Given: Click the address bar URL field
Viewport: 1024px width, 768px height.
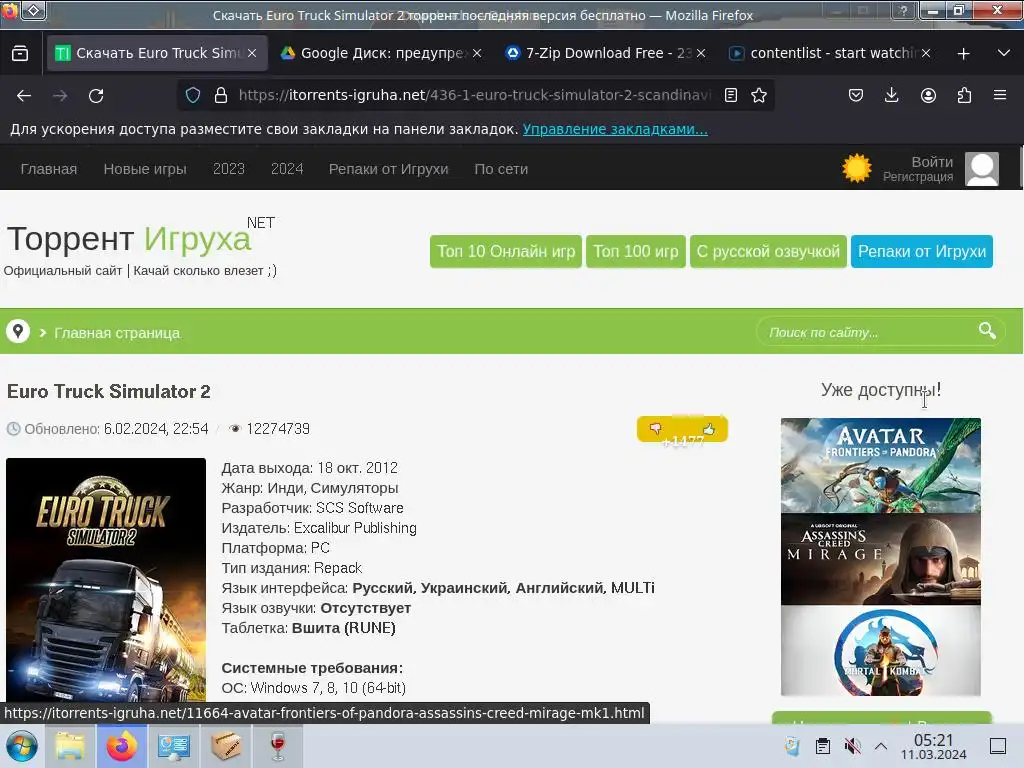Looking at the screenshot, I should tap(475, 95).
